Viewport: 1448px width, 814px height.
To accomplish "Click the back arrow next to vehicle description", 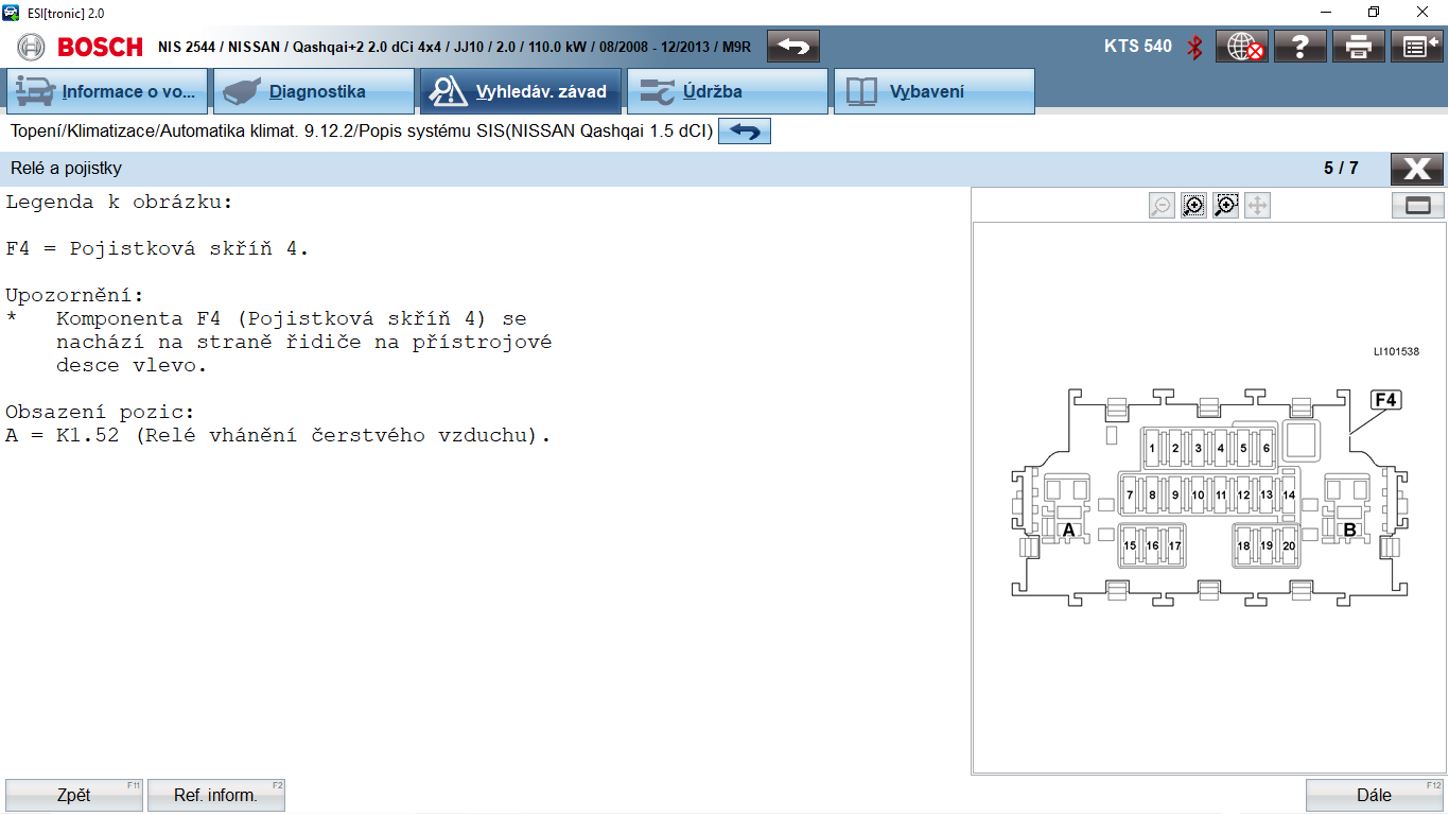I will pyautogui.click(x=793, y=46).
